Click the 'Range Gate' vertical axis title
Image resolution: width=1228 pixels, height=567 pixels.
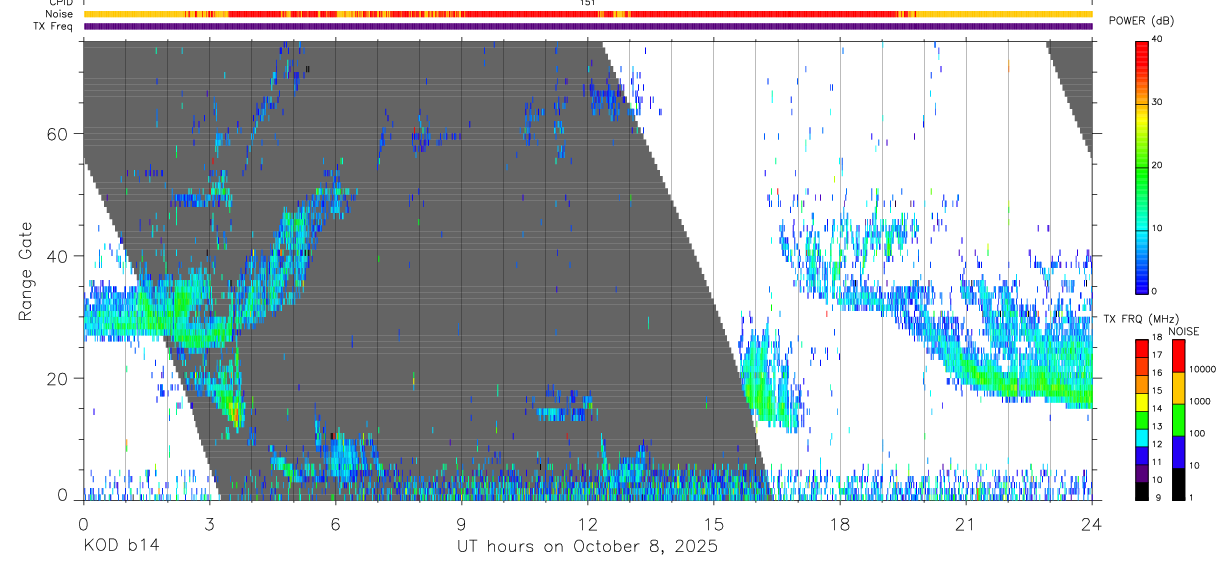pos(25,272)
